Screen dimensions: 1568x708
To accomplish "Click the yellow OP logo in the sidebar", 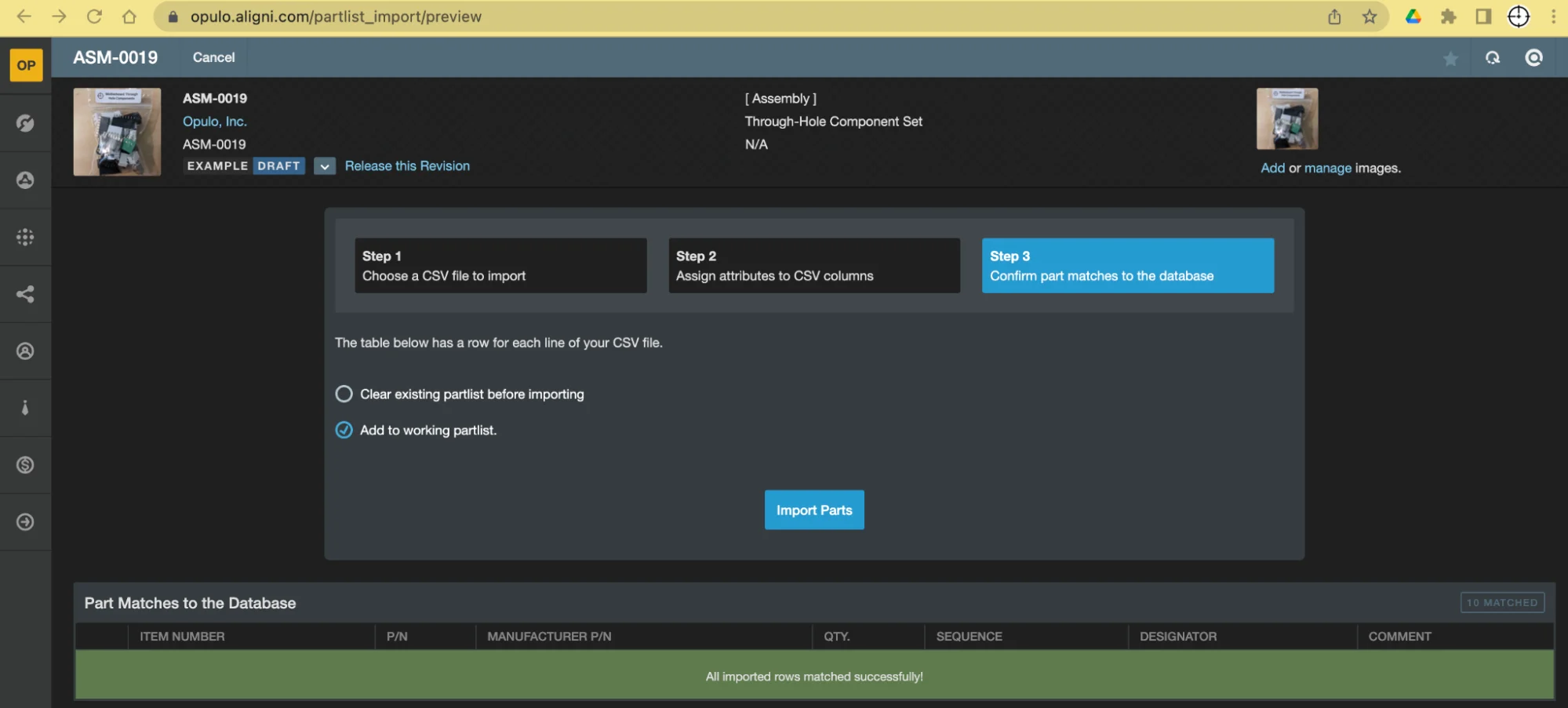I will (x=26, y=65).
